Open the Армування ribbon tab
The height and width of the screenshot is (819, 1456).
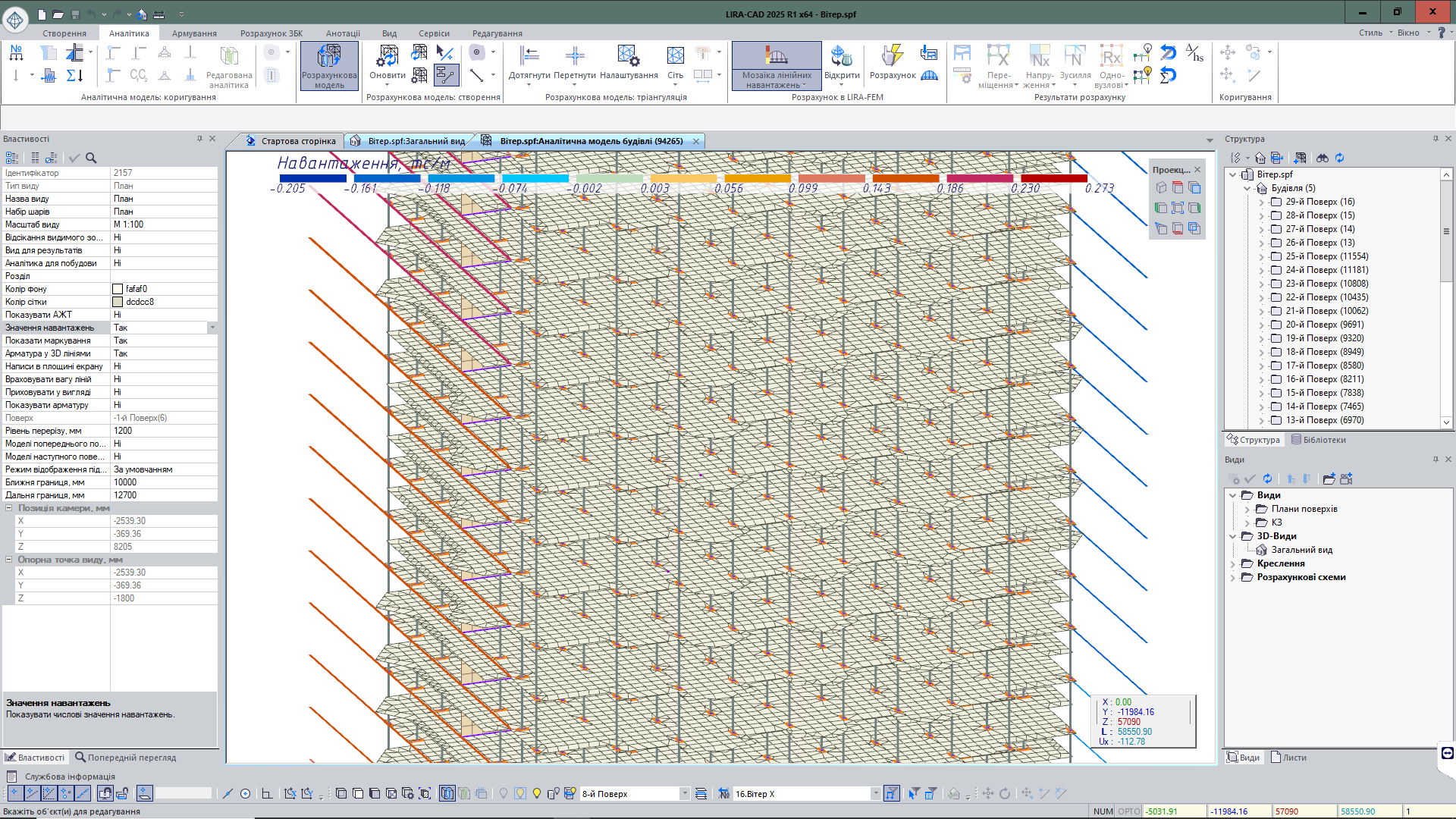[194, 33]
